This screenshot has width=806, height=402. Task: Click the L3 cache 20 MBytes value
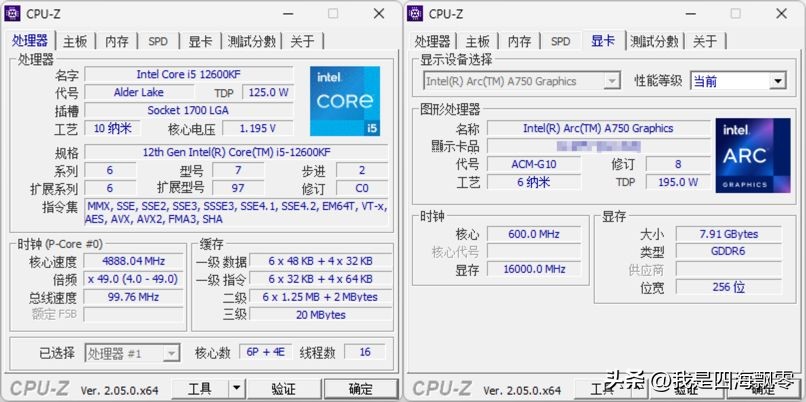(321, 315)
